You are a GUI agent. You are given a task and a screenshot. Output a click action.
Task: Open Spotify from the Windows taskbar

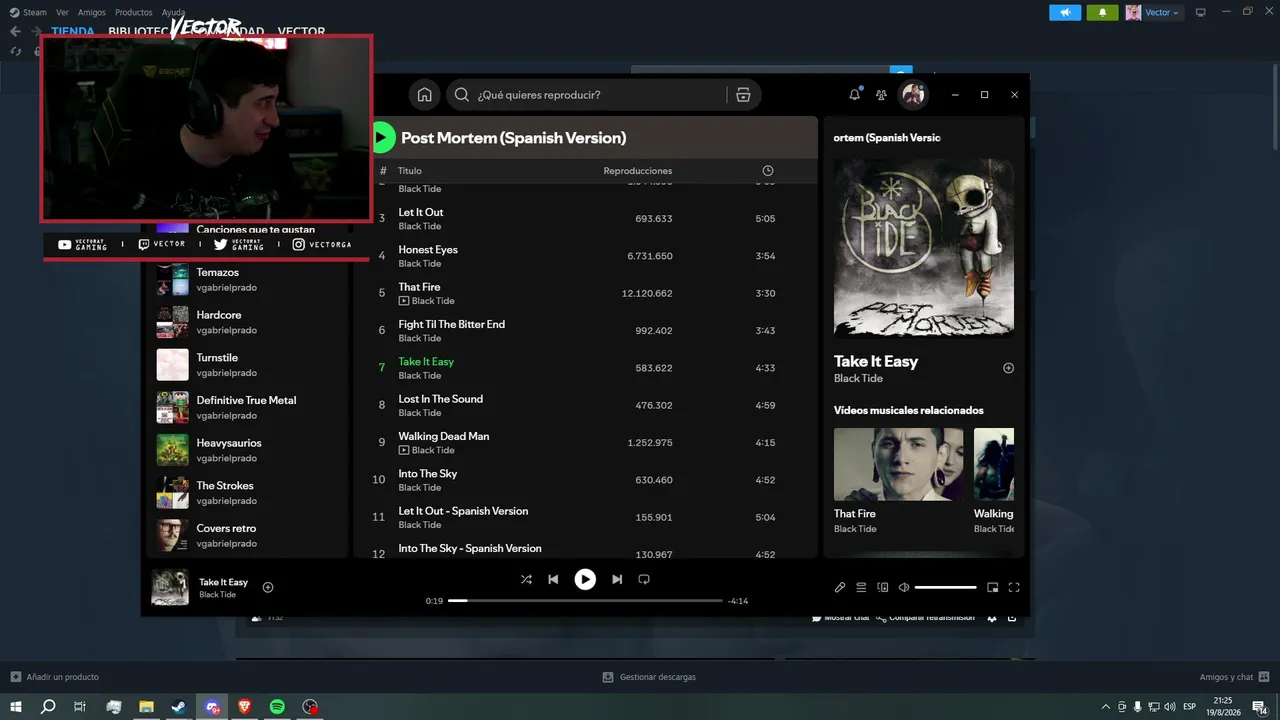[x=278, y=706]
